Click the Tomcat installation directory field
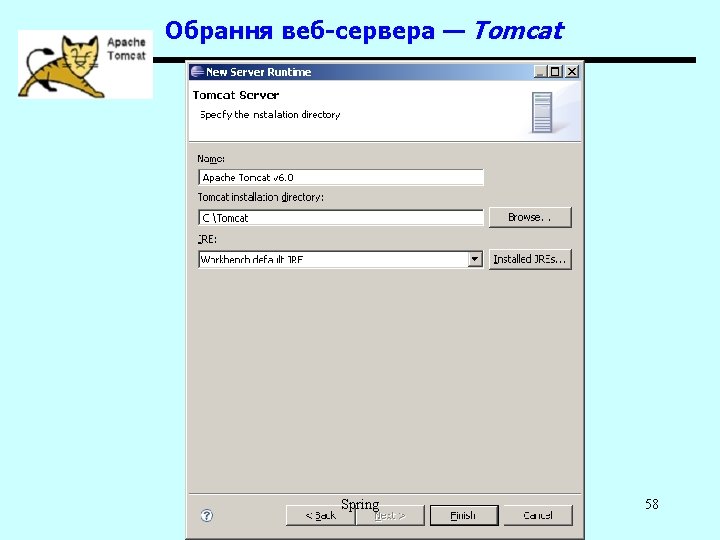The image size is (720, 540). (341, 218)
